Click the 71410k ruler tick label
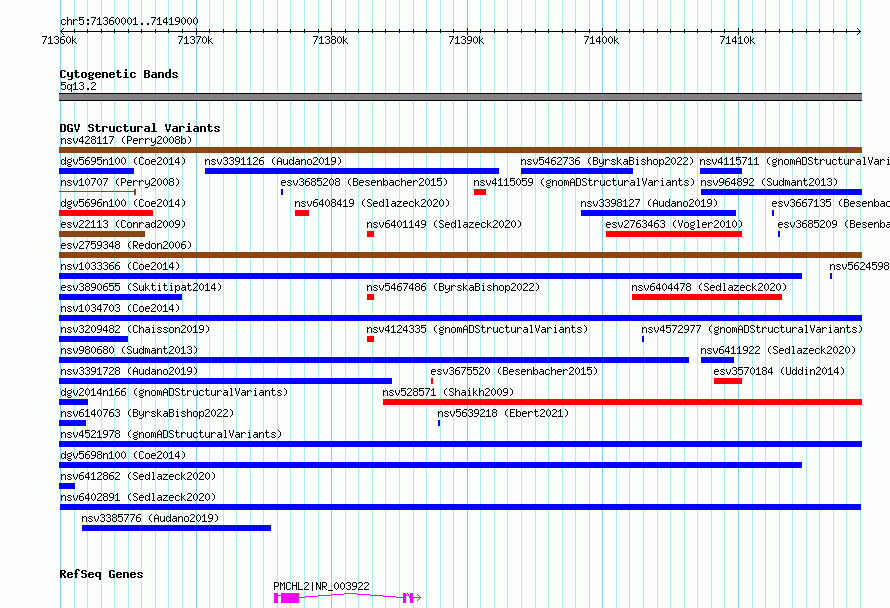Viewport: 890px width, 608px height. (x=737, y=40)
